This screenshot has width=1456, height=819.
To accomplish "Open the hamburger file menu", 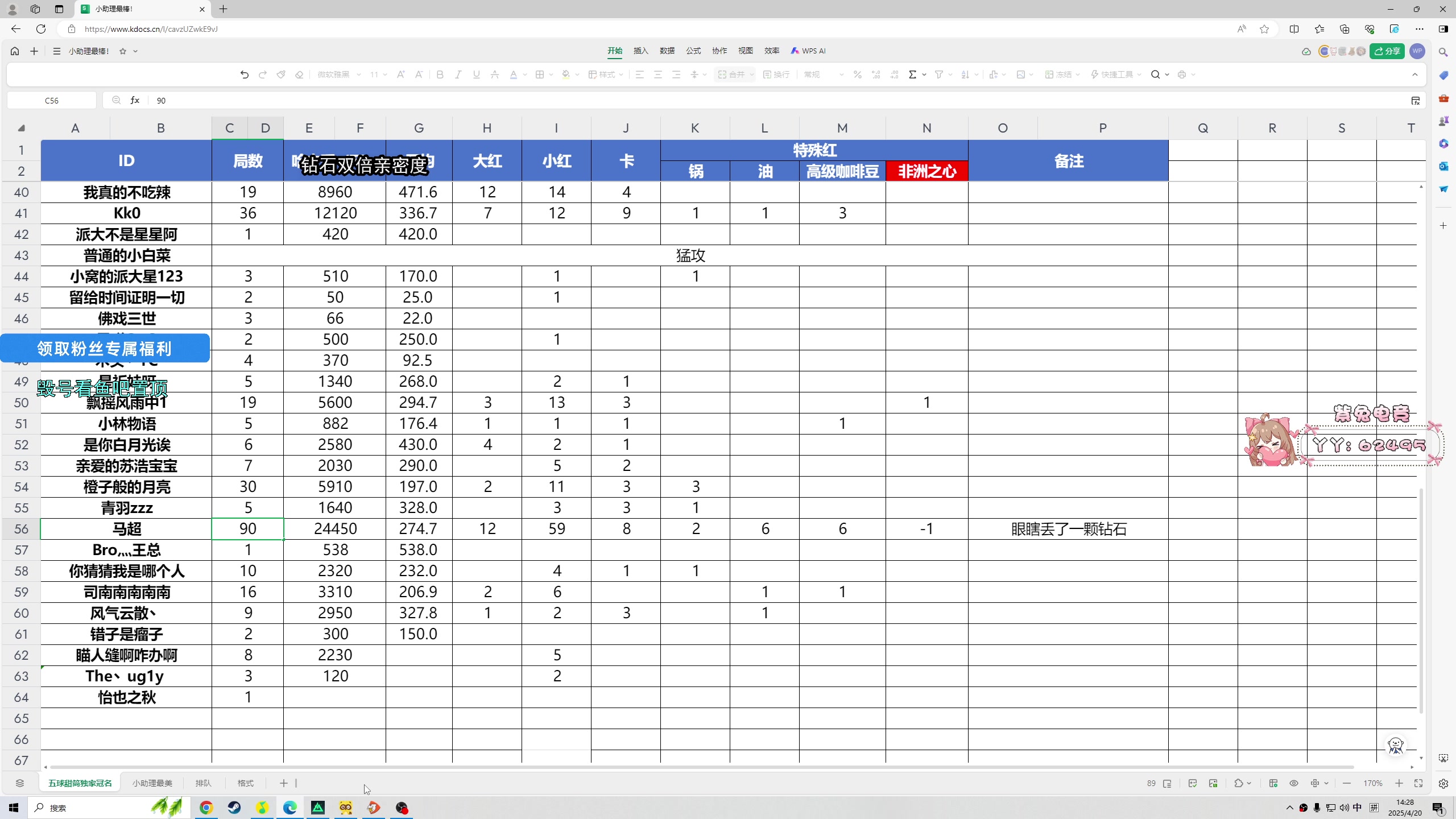I will pyautogui.click(x=56, y=51).
